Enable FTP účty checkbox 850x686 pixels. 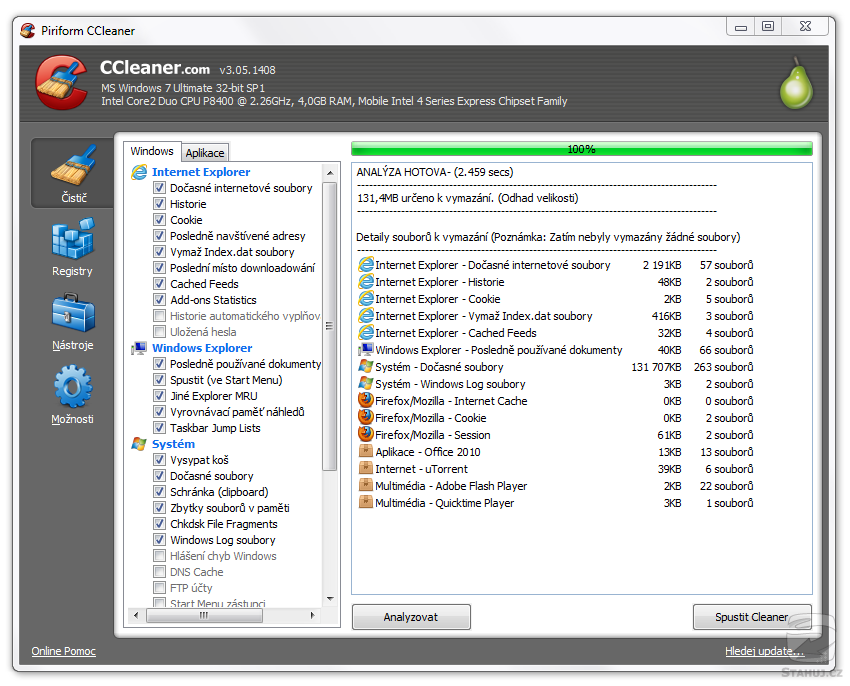click(159, 588)
